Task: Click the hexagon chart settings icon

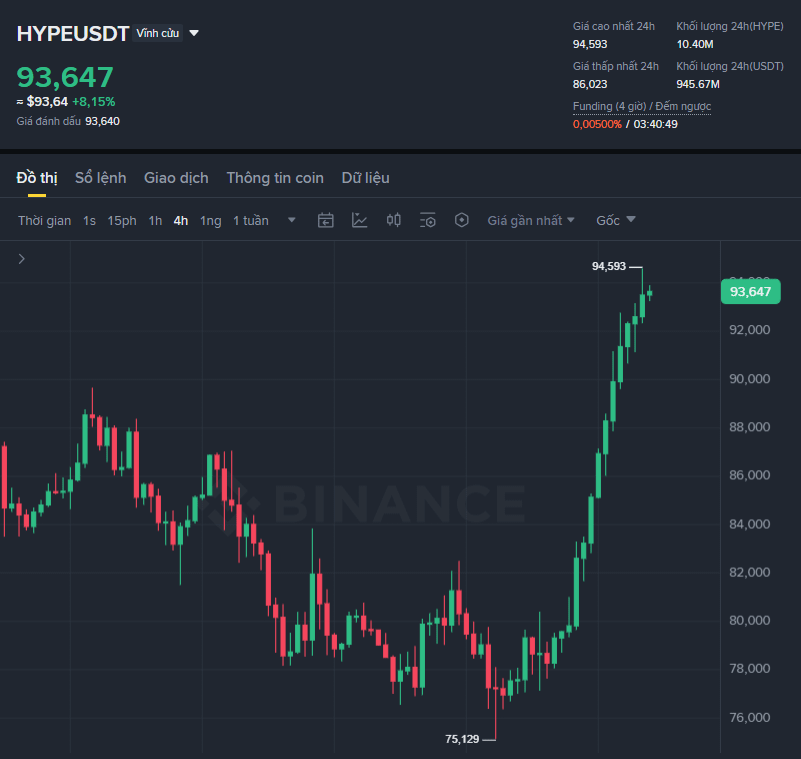Action: (461, 220)
